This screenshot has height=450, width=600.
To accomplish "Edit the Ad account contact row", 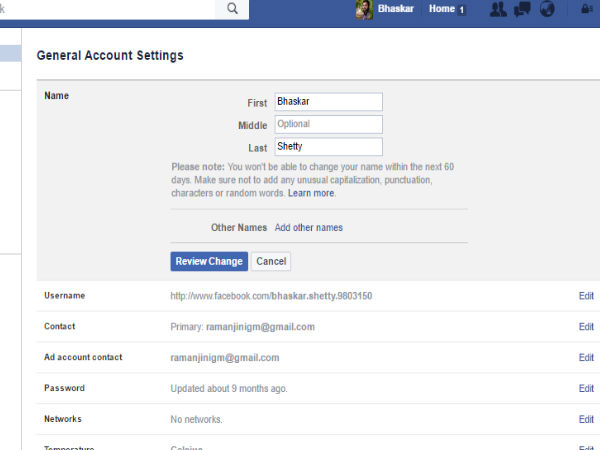I will (x=586, y=357).
